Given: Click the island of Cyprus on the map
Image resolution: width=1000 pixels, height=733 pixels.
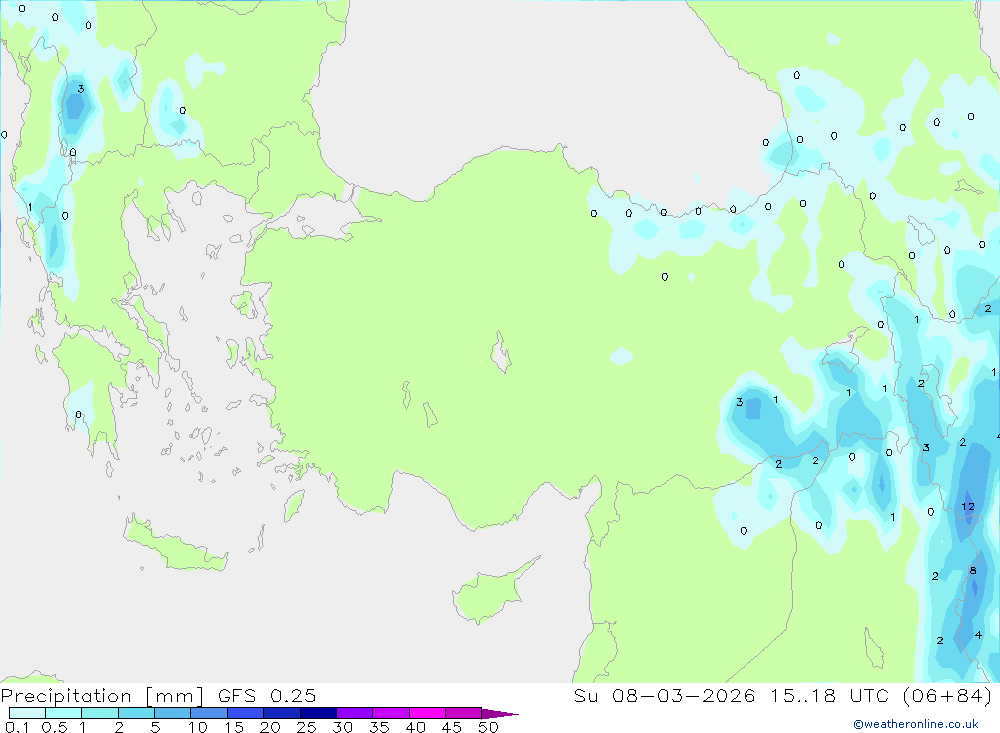Looking at the screenshot, I should pyautogui.click(x=494, y=591).
